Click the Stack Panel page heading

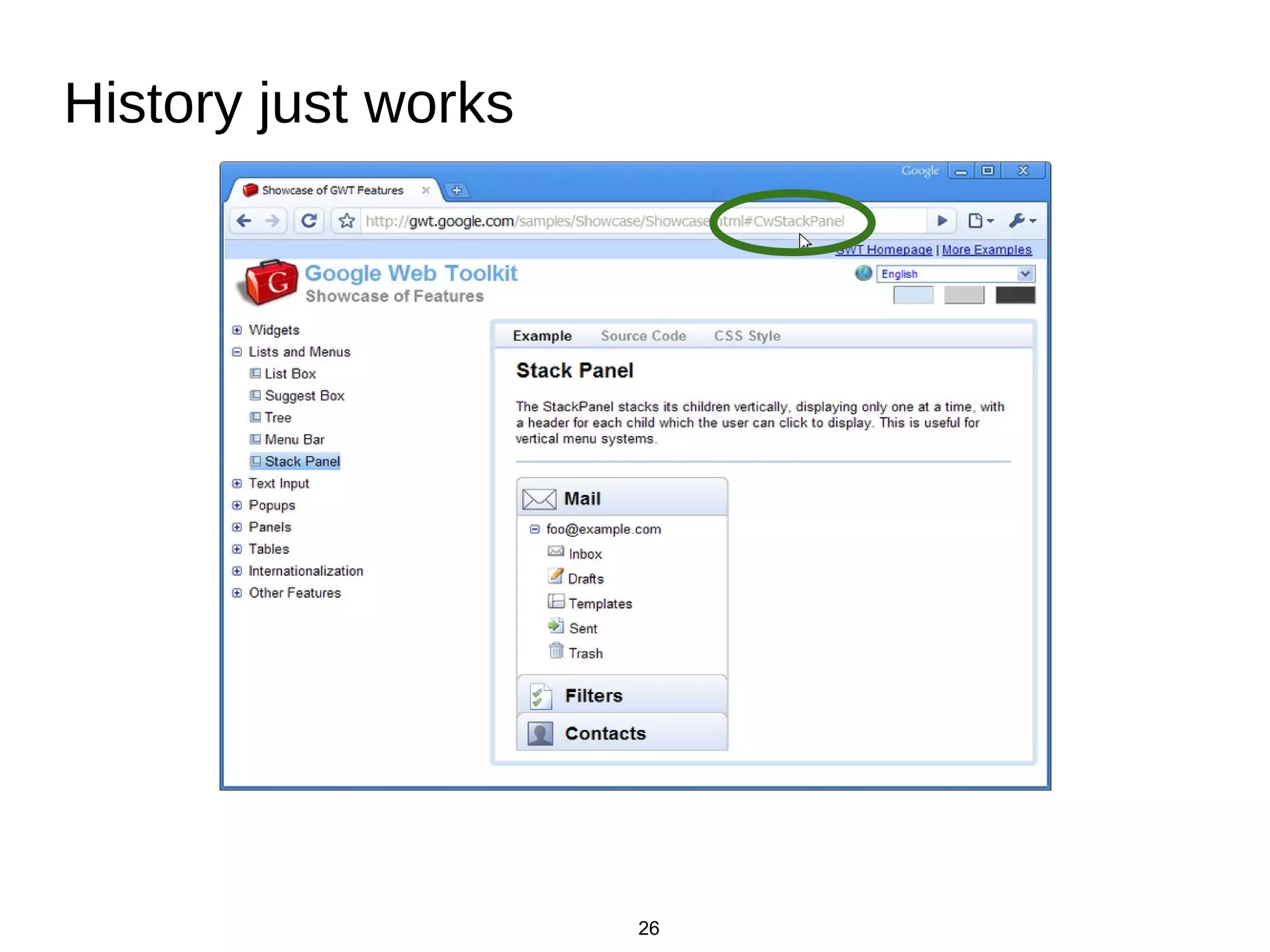pos(575,371)
